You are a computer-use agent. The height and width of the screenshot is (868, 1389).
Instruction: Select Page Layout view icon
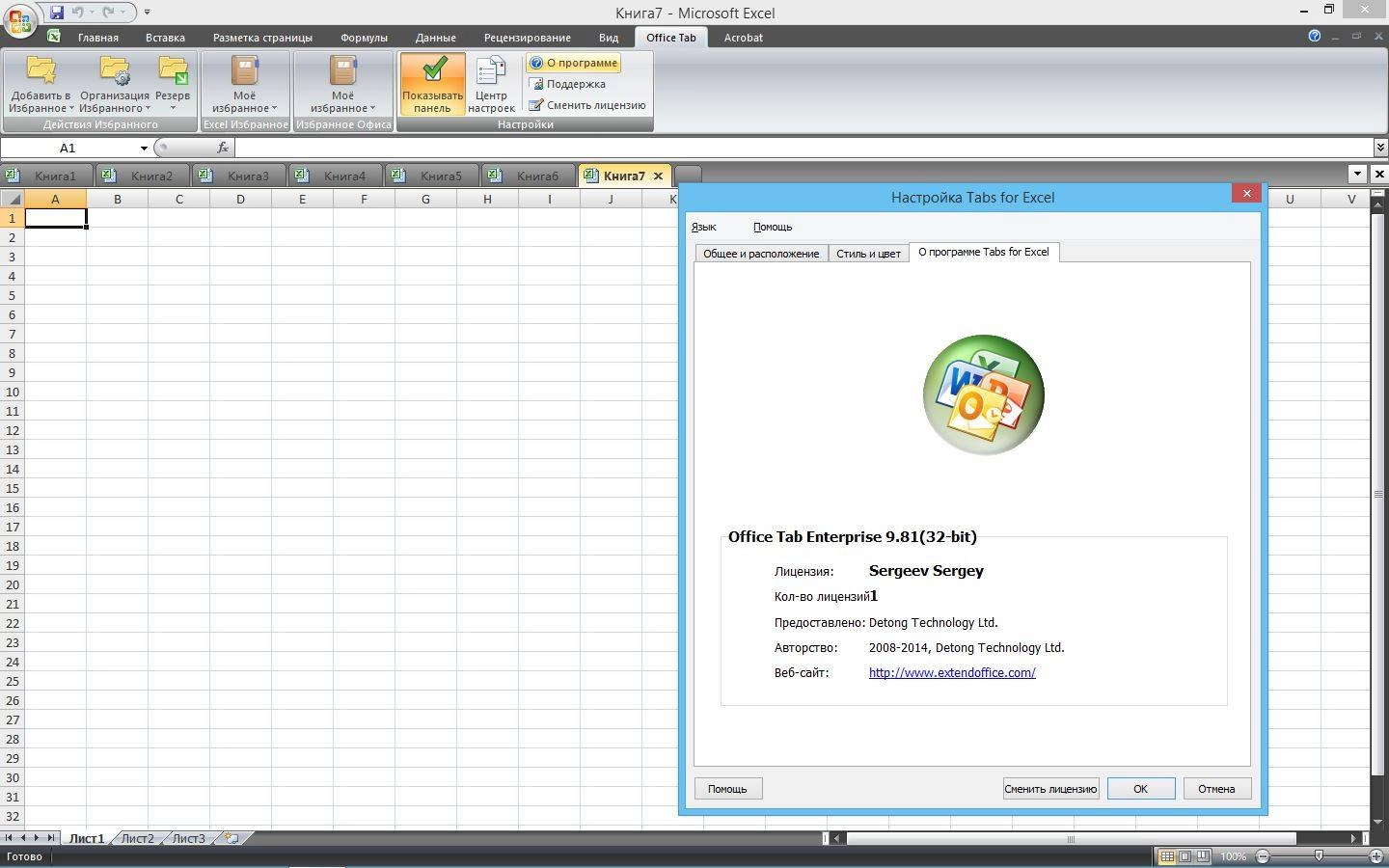point(1185,856)
